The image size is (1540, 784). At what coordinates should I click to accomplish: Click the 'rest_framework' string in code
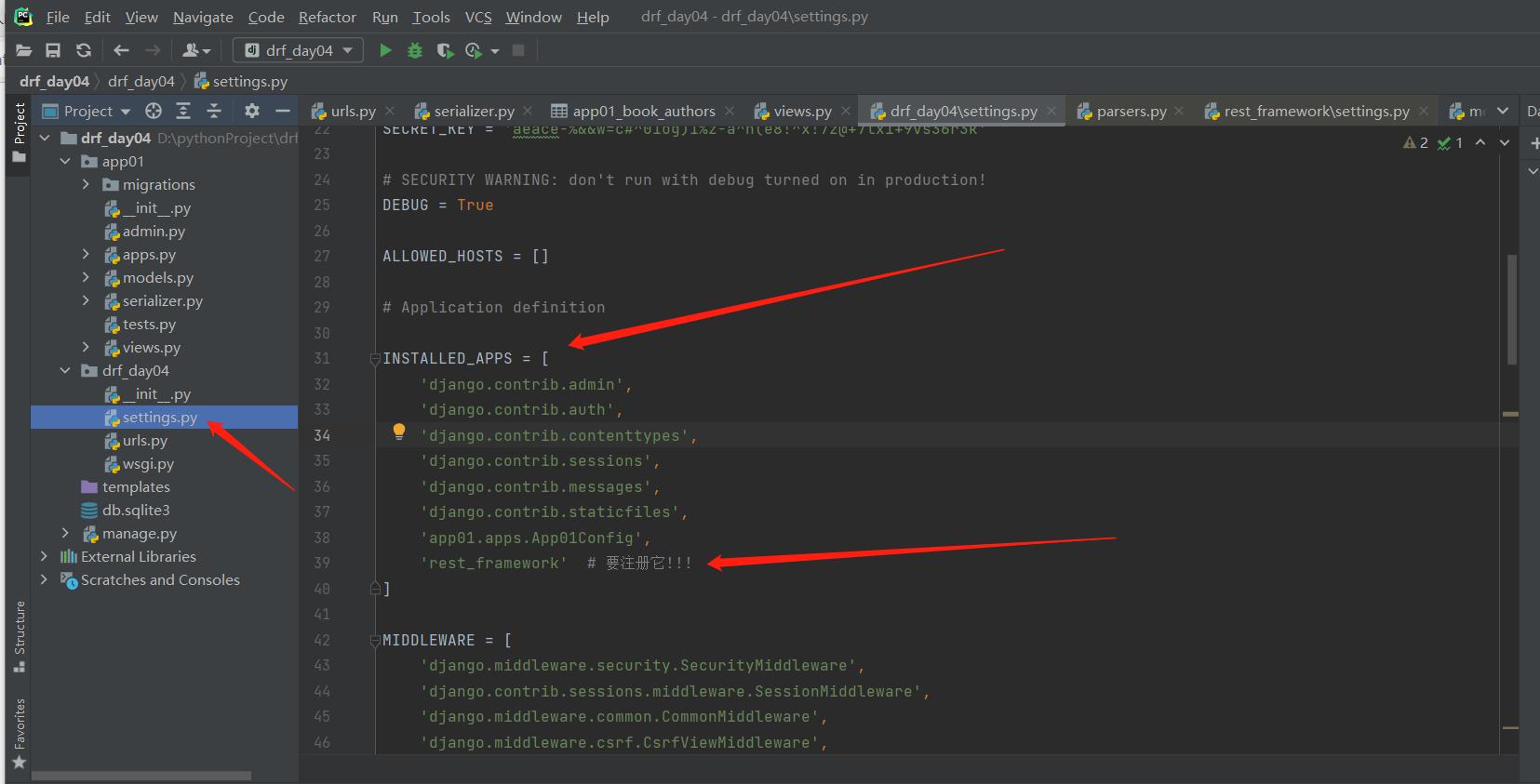click(493, 564)
